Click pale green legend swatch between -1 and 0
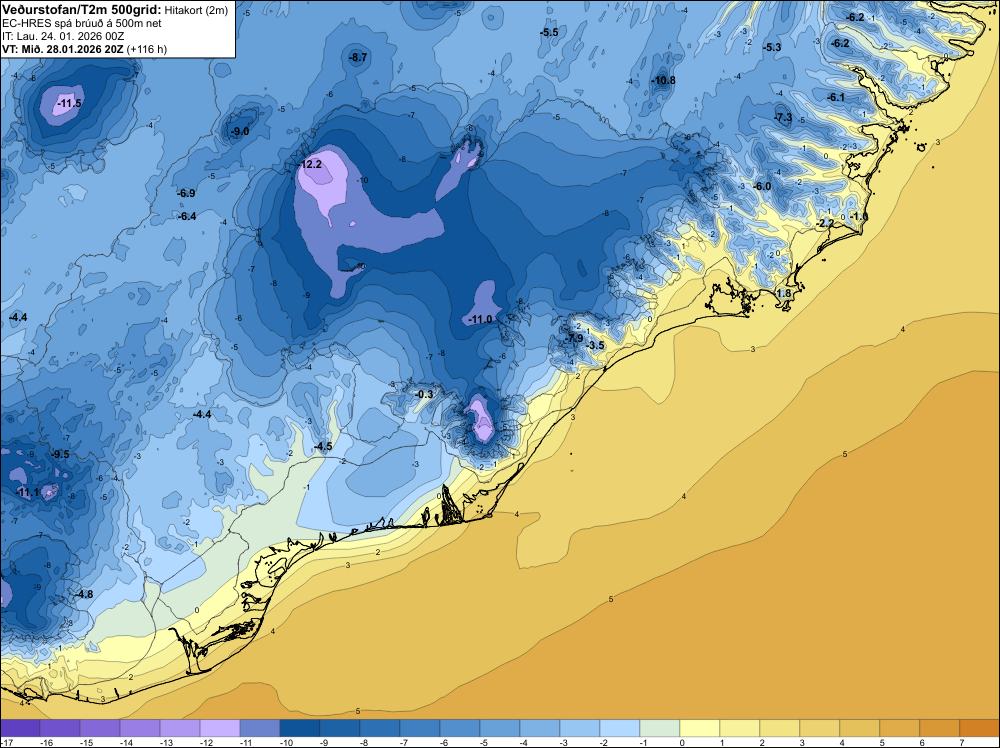 pos(659,727)
